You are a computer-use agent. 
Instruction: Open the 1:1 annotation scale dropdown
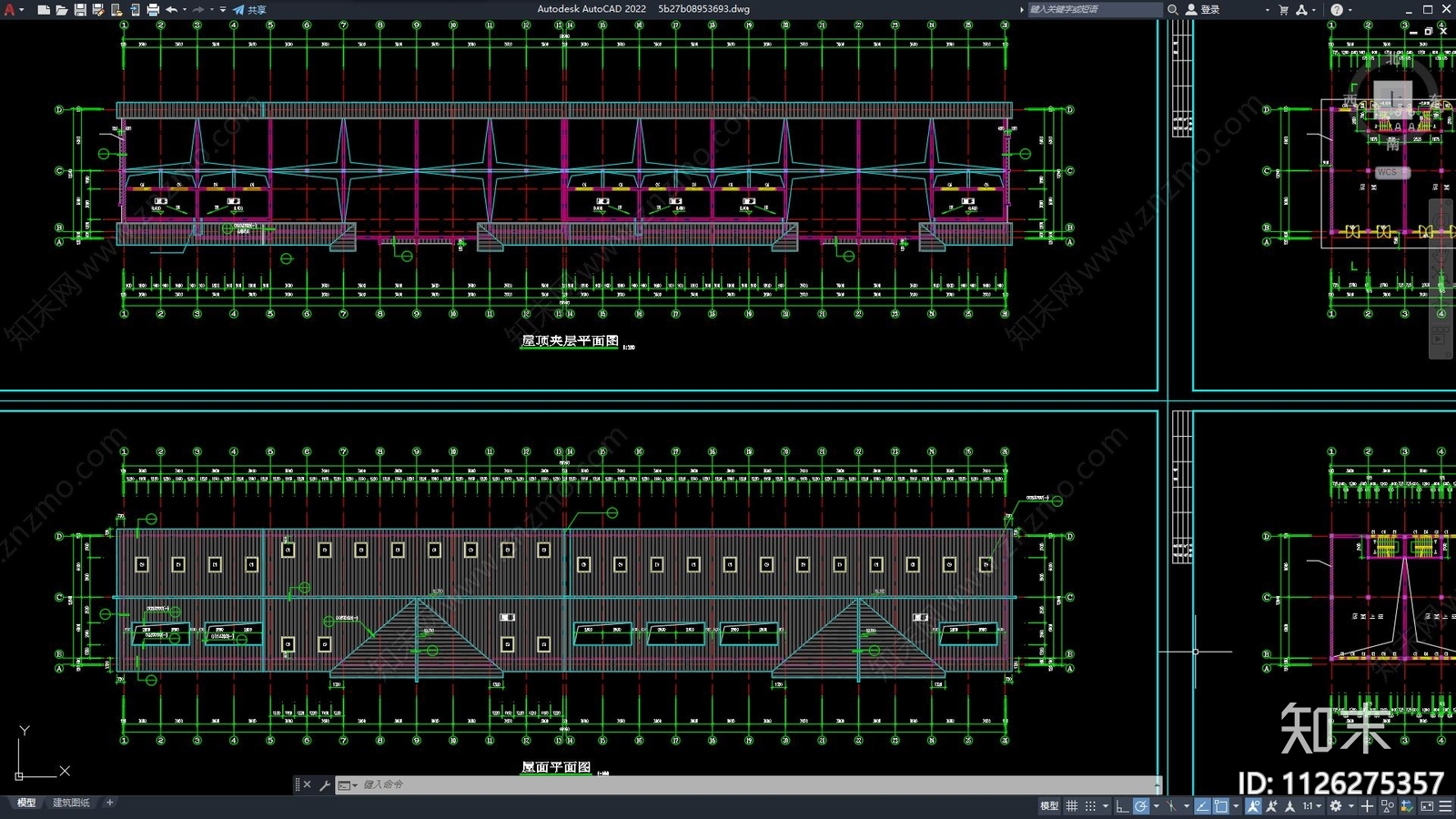(1311, 805)
